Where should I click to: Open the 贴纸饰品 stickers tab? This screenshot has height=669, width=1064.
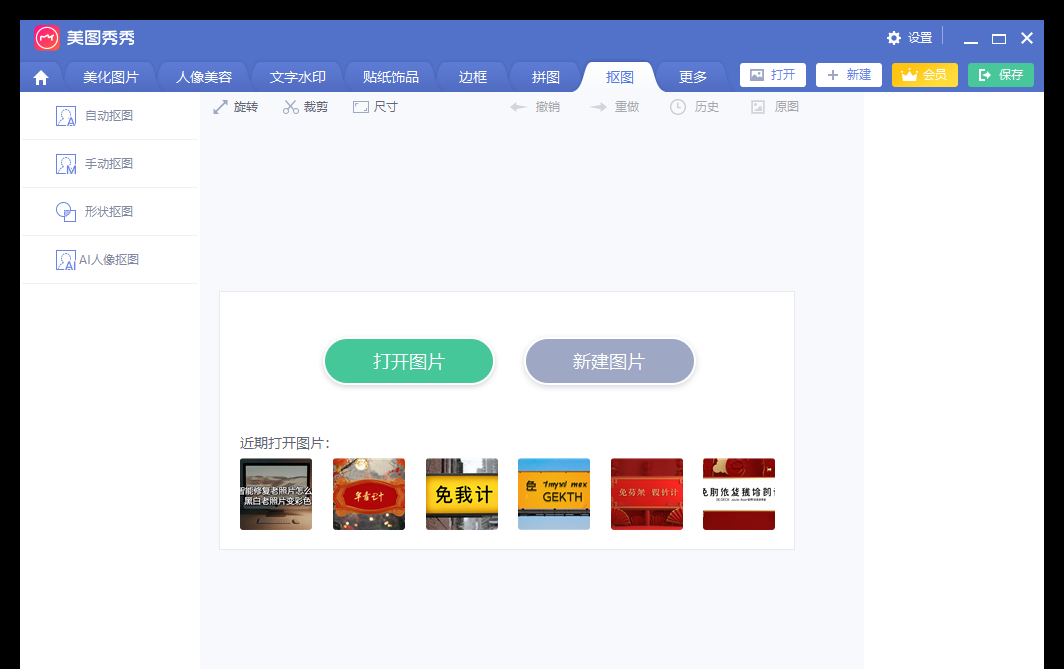pos(391,75)
